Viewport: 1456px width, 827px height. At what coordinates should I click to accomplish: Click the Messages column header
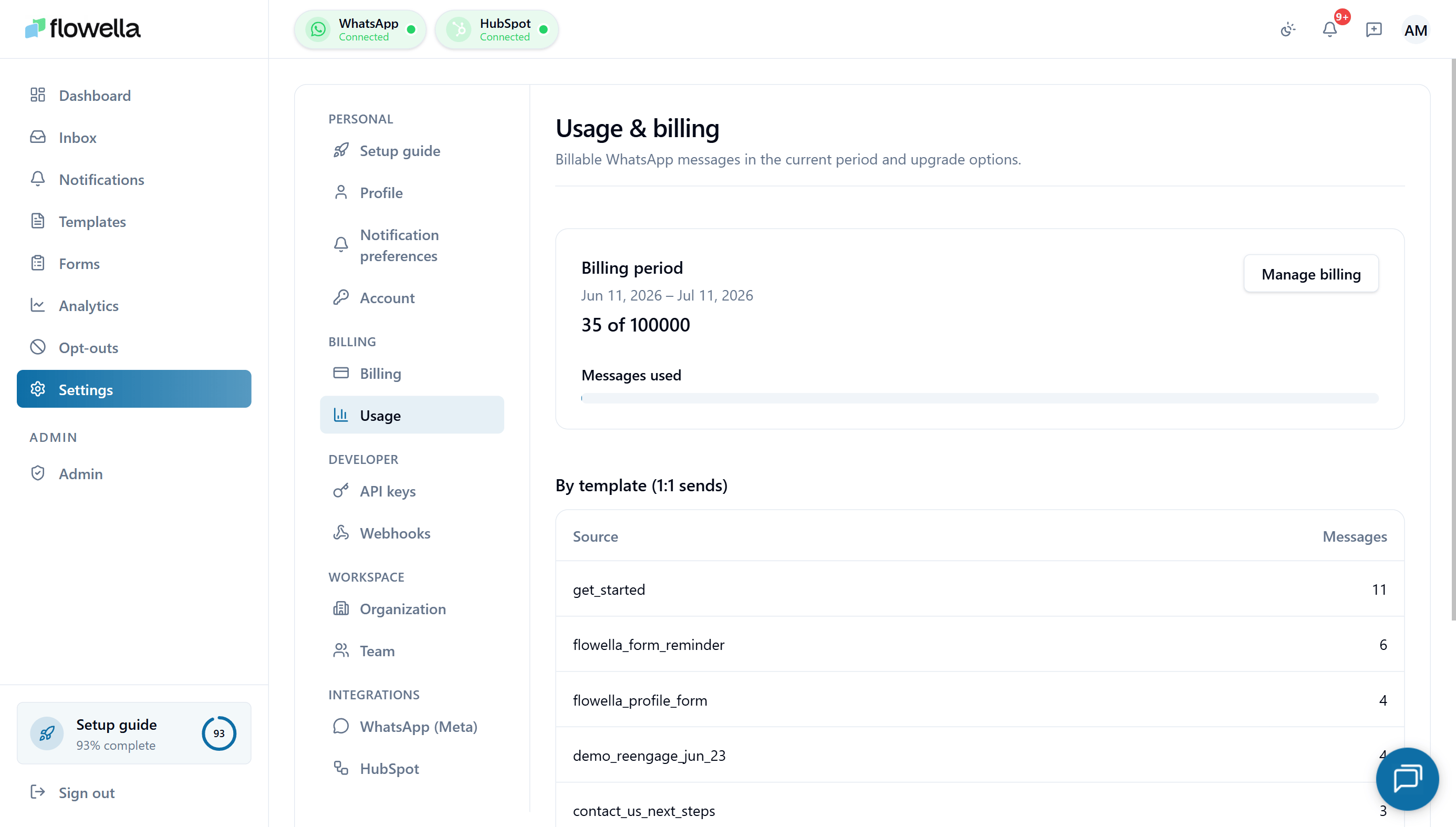click(1355, 536)
